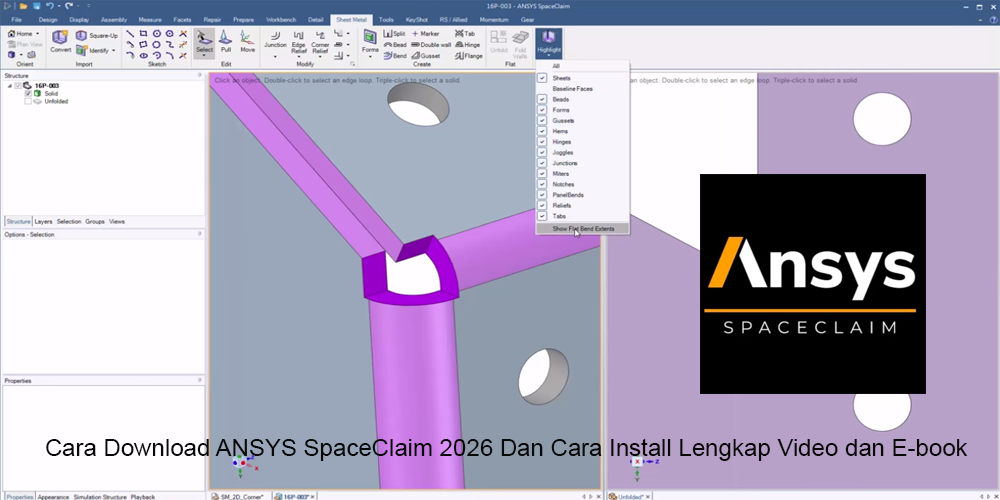Viewport: 1000px width, 500px height.
Task: Toggle the Notches highlight checkbox
Action: click(542, 184)
